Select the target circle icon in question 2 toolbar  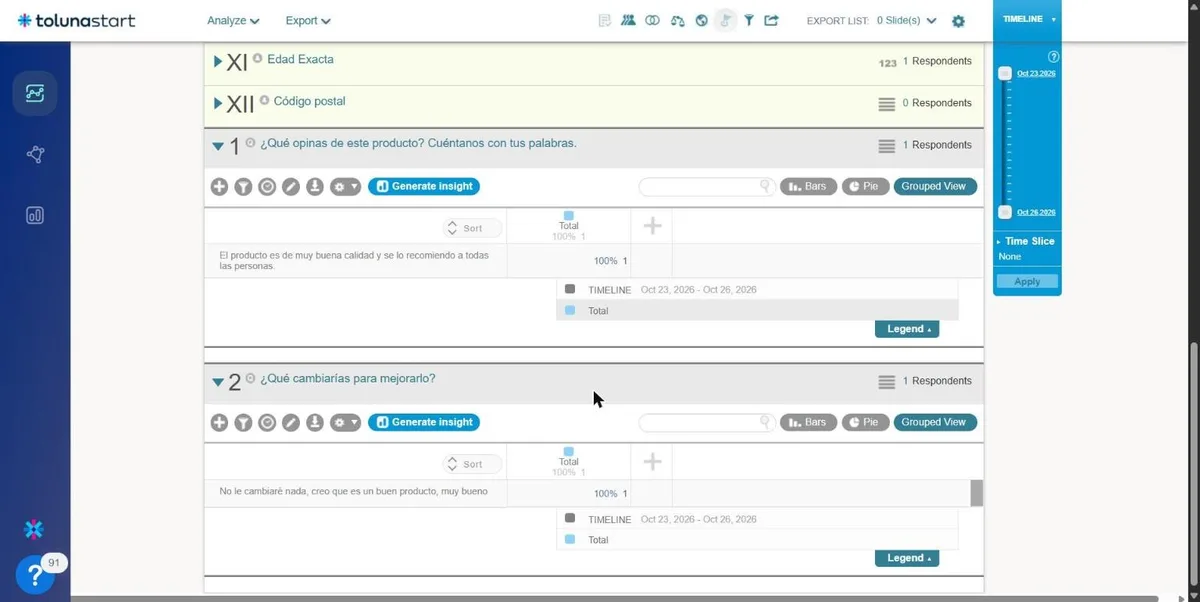[267, 423]
